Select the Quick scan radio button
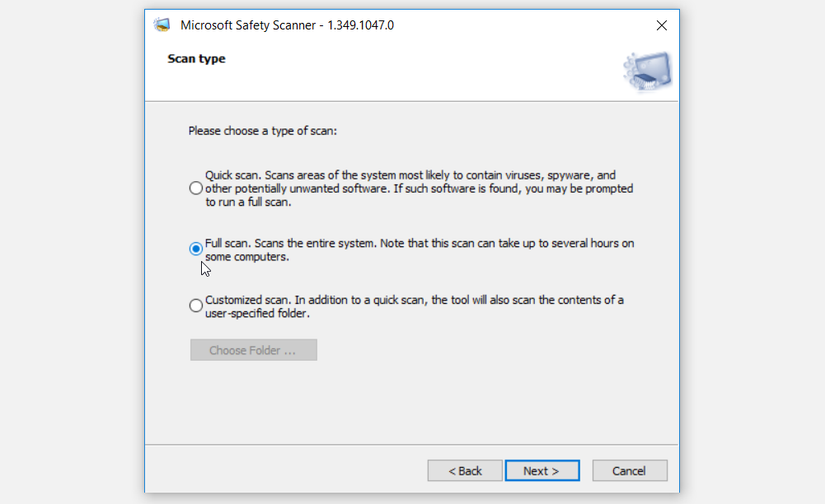The width and height of the screenshot is (825, 504). point(196,188)
